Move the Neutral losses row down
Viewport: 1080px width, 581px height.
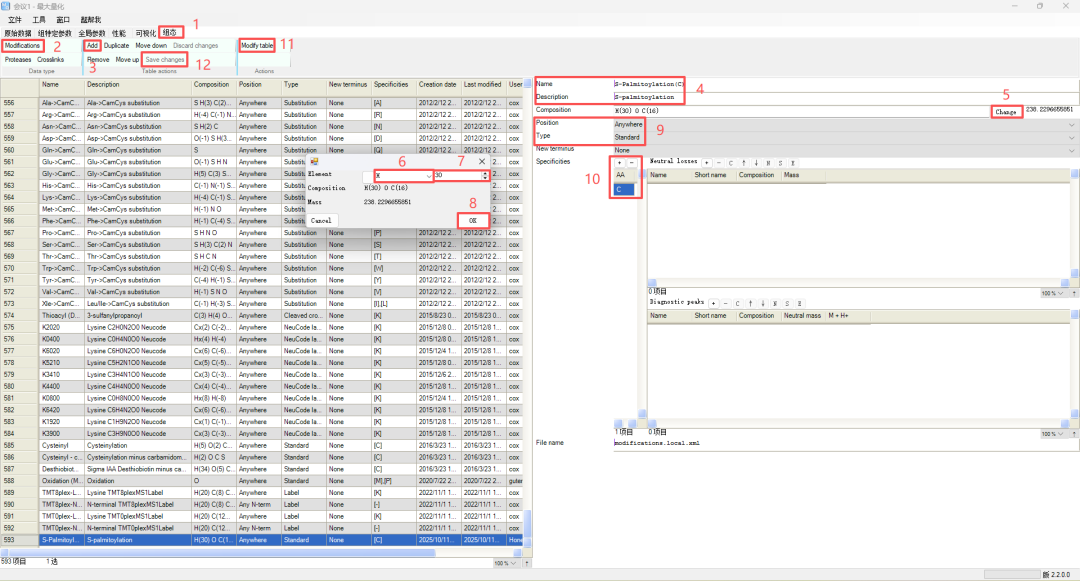756,163
